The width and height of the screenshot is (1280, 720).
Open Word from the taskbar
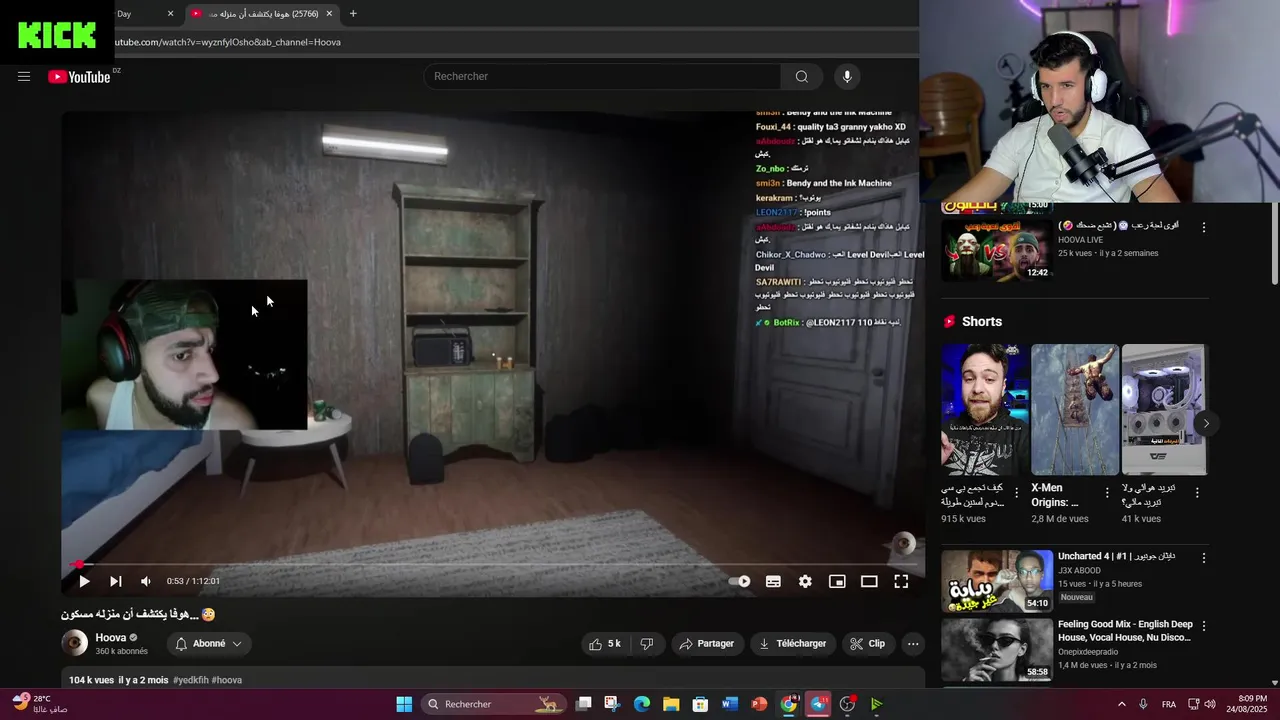point(730,704)
